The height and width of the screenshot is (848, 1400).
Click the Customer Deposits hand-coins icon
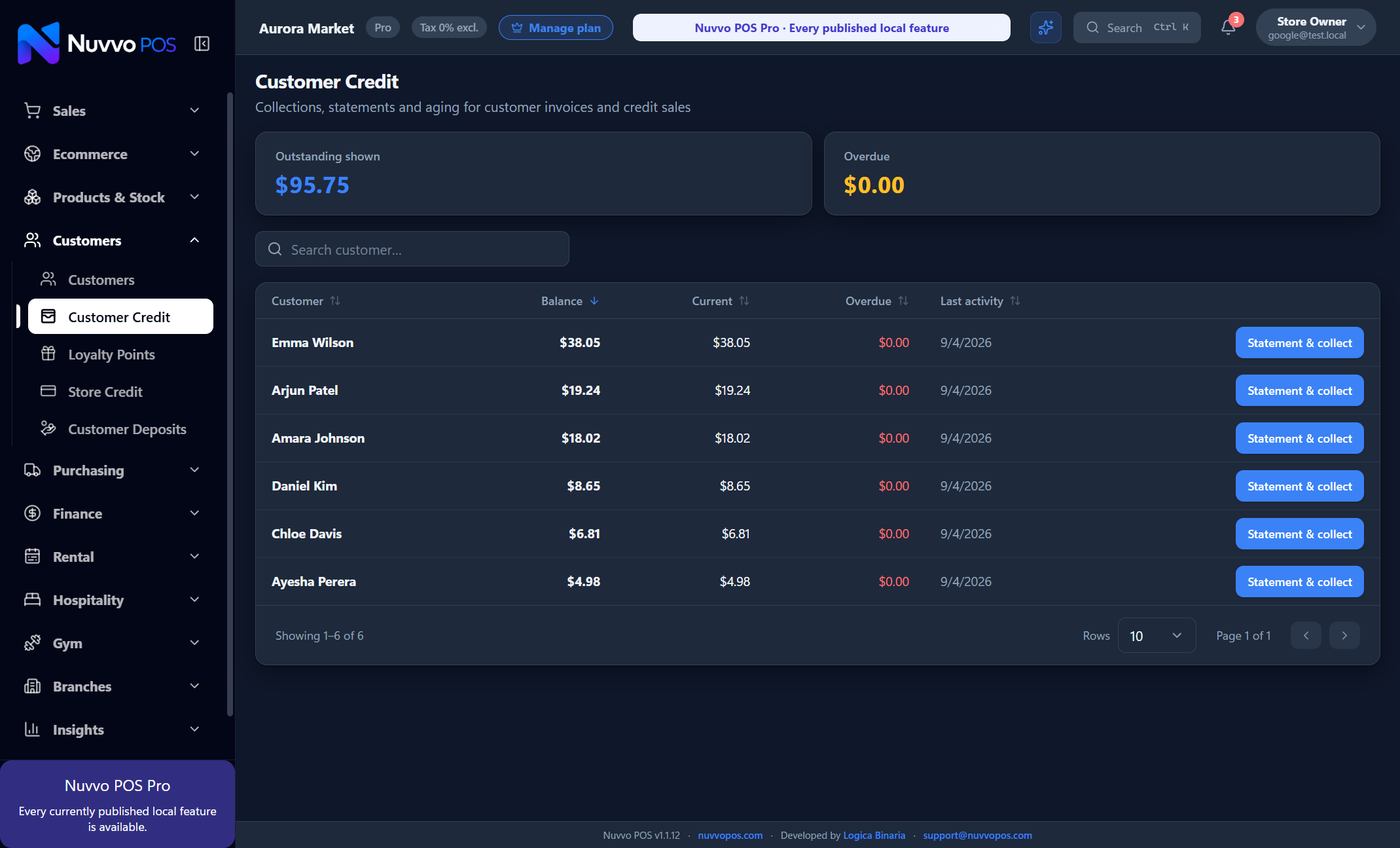(48, 429)
